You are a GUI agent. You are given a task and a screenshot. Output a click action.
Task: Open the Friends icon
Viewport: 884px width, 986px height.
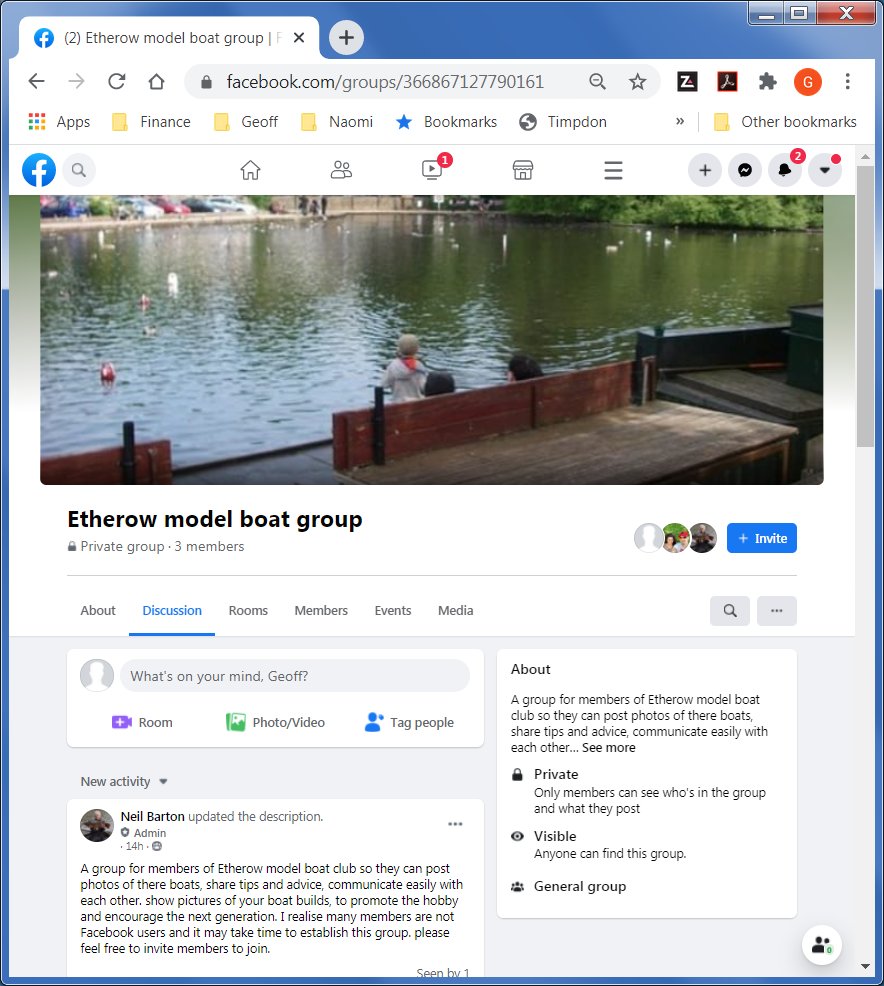tap(341, 170)
